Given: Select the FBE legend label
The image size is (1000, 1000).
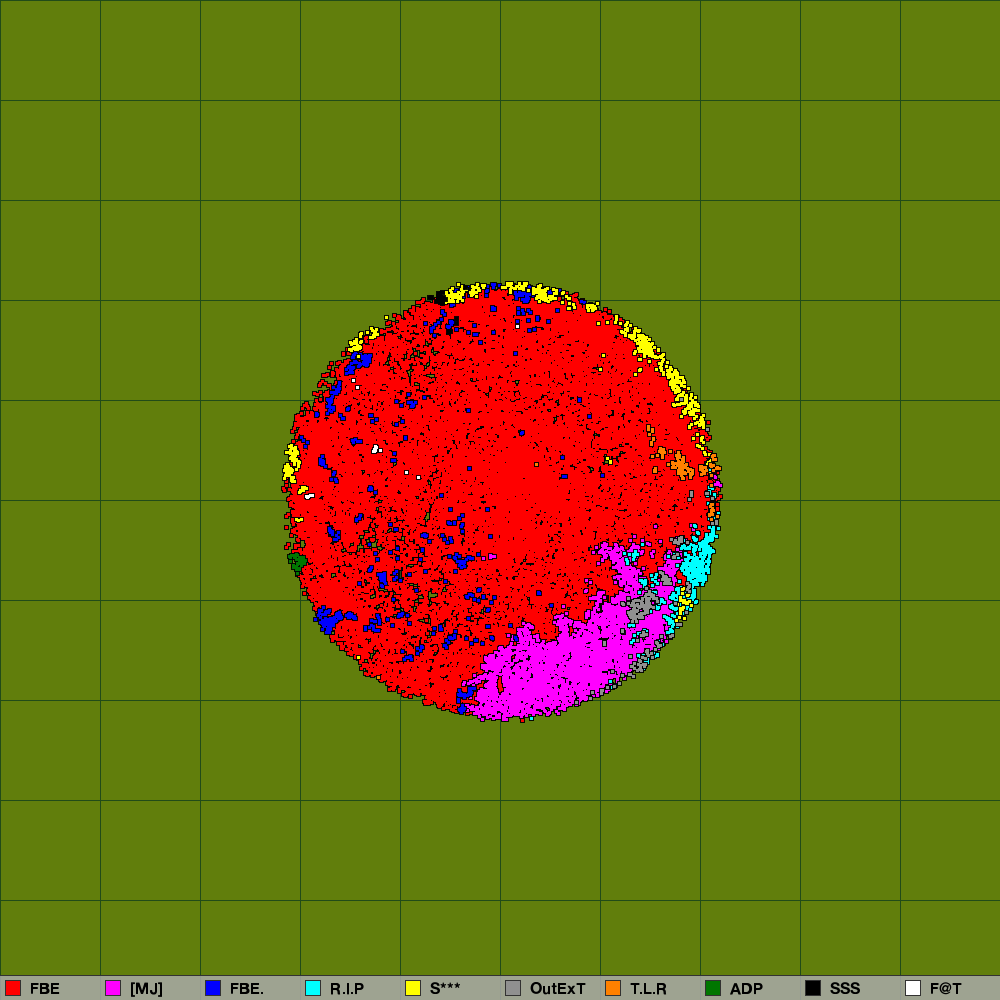Looking at the screenshot, I should point(45,989).
